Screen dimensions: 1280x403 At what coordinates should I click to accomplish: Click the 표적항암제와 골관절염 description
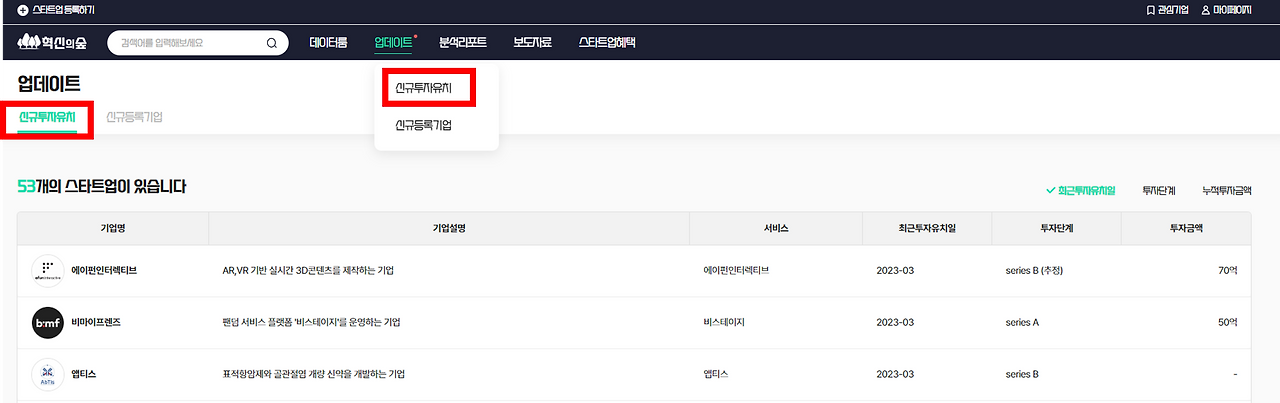pos(313,374)
